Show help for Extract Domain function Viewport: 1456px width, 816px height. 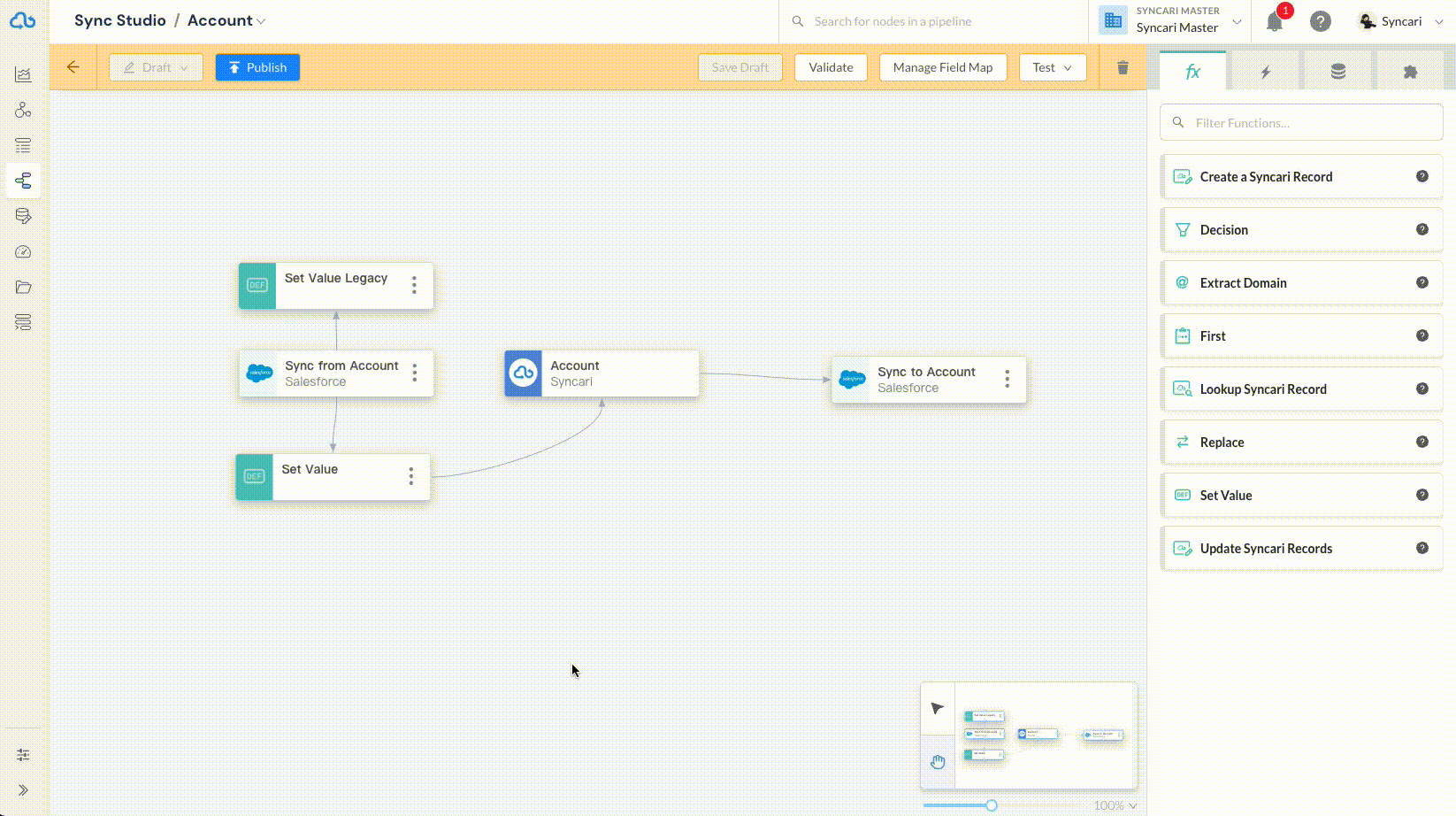click(1422, 282)
